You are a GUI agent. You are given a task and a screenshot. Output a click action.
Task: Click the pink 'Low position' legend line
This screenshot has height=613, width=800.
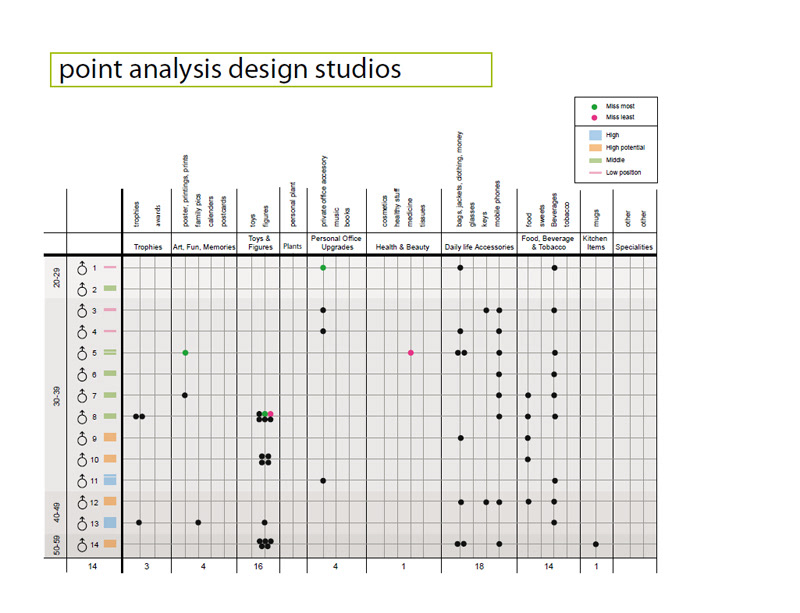595,173
